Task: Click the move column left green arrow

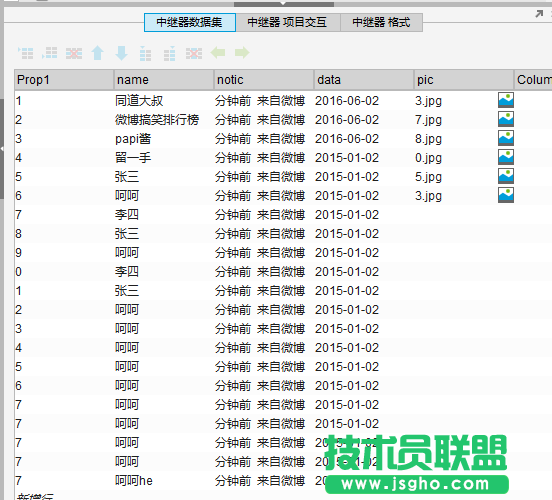Action: coord(218,53)
